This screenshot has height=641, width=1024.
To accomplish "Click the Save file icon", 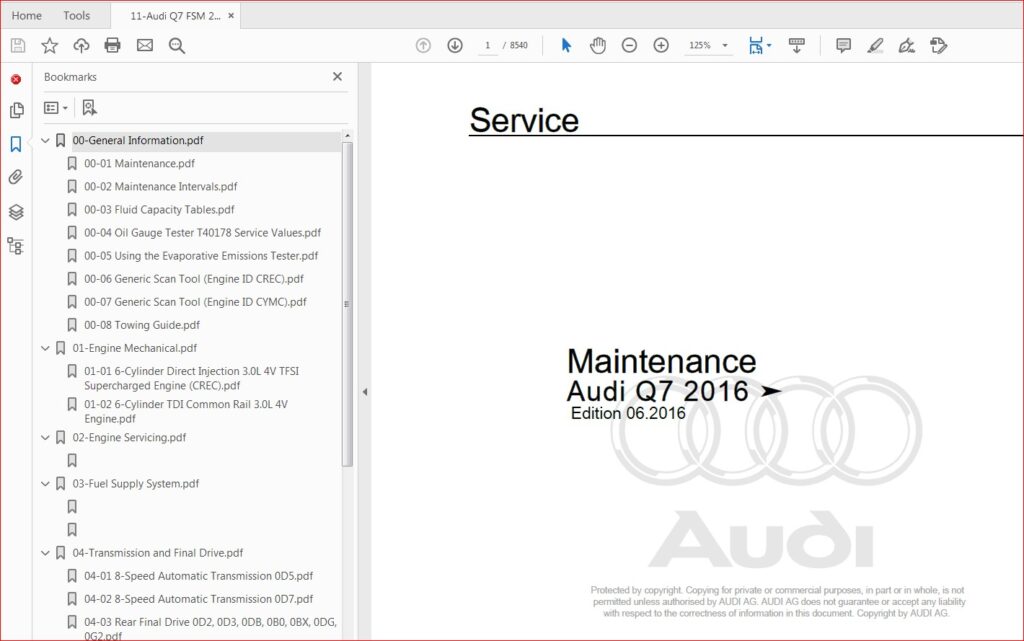I will [x=18, y=45].
